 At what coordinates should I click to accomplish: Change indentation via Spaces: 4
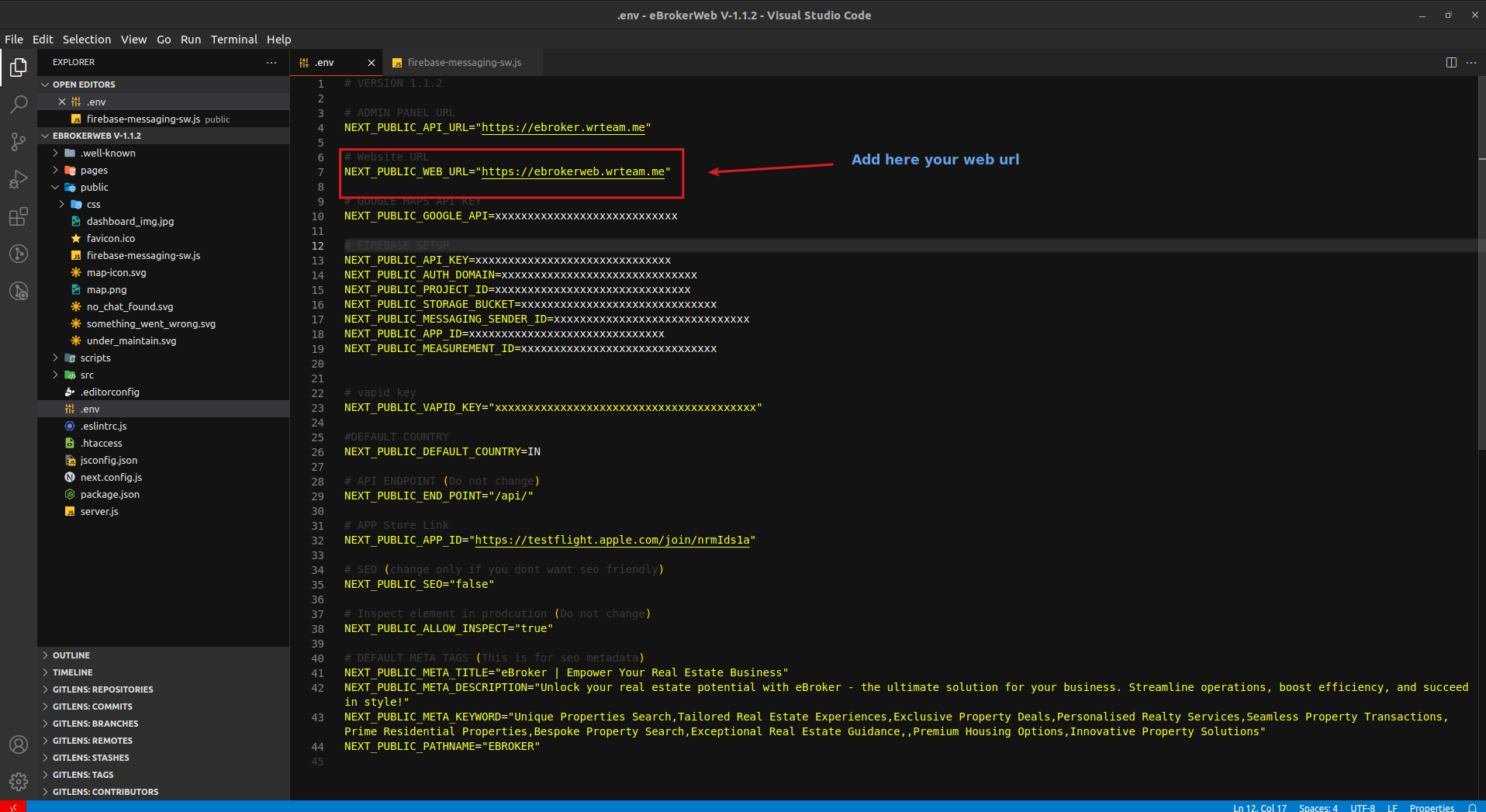[1318, 807]
